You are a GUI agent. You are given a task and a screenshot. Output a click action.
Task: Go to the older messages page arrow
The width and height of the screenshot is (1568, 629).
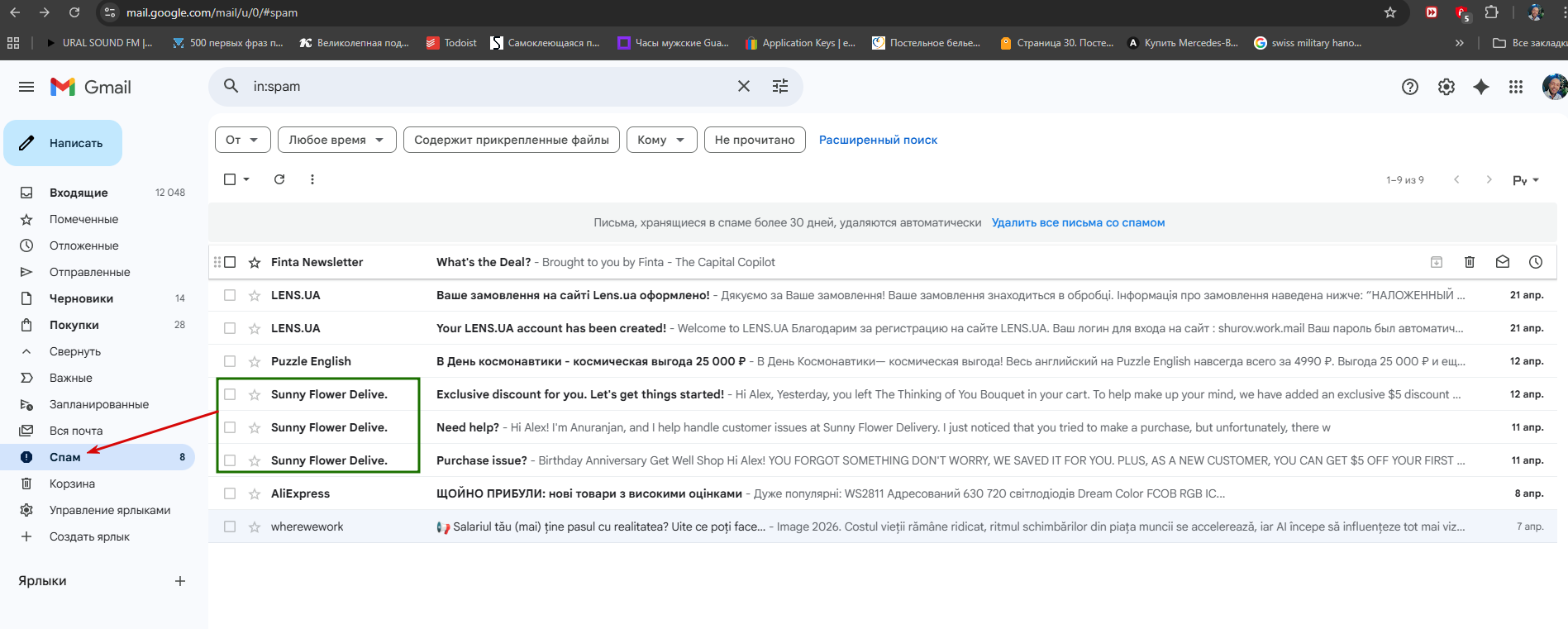click(x=1489, y=179)
